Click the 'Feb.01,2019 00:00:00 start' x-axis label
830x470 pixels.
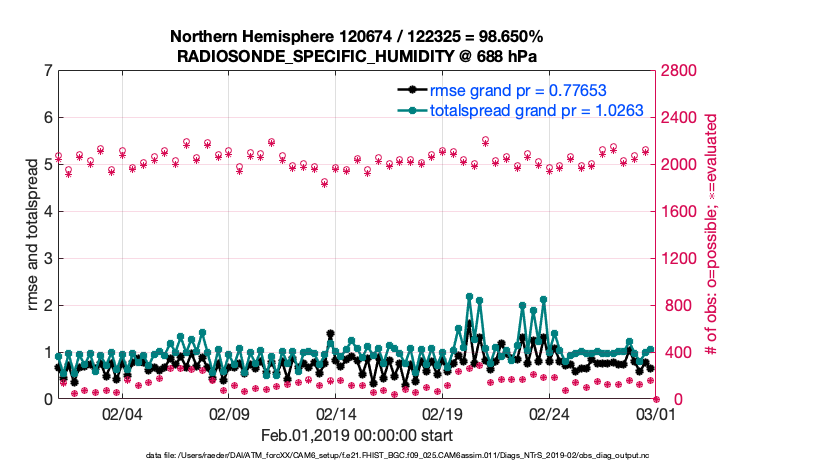coord(357,435)
